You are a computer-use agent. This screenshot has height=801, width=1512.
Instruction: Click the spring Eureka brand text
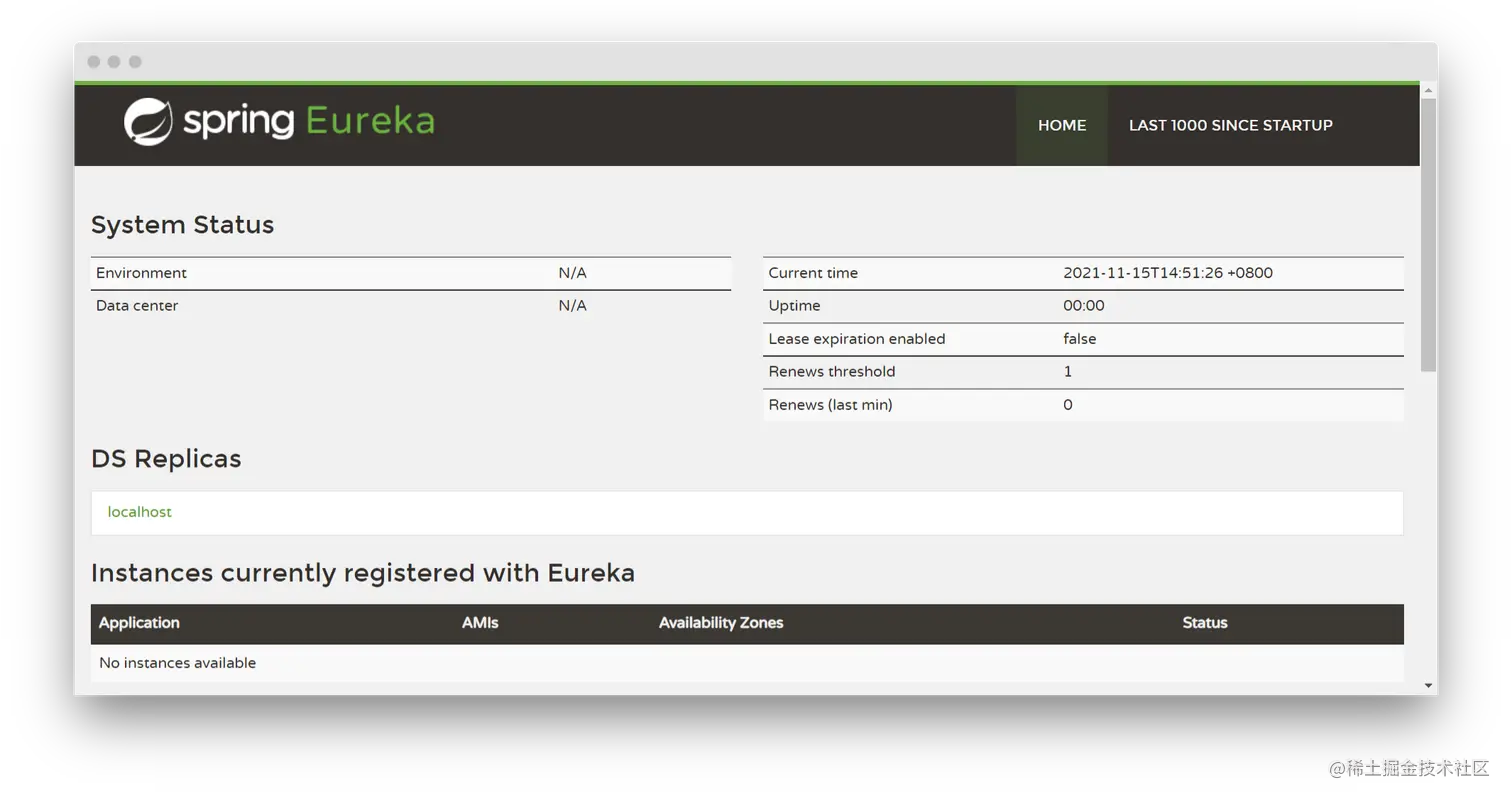click(x=309, y=122)
